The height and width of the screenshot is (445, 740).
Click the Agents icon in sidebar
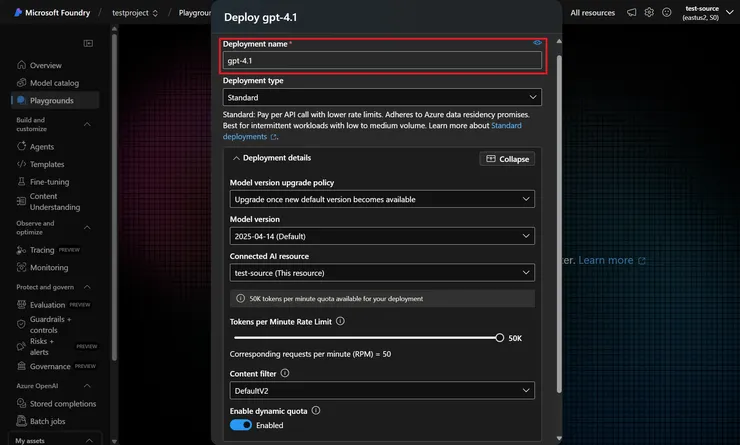(21, 146)
